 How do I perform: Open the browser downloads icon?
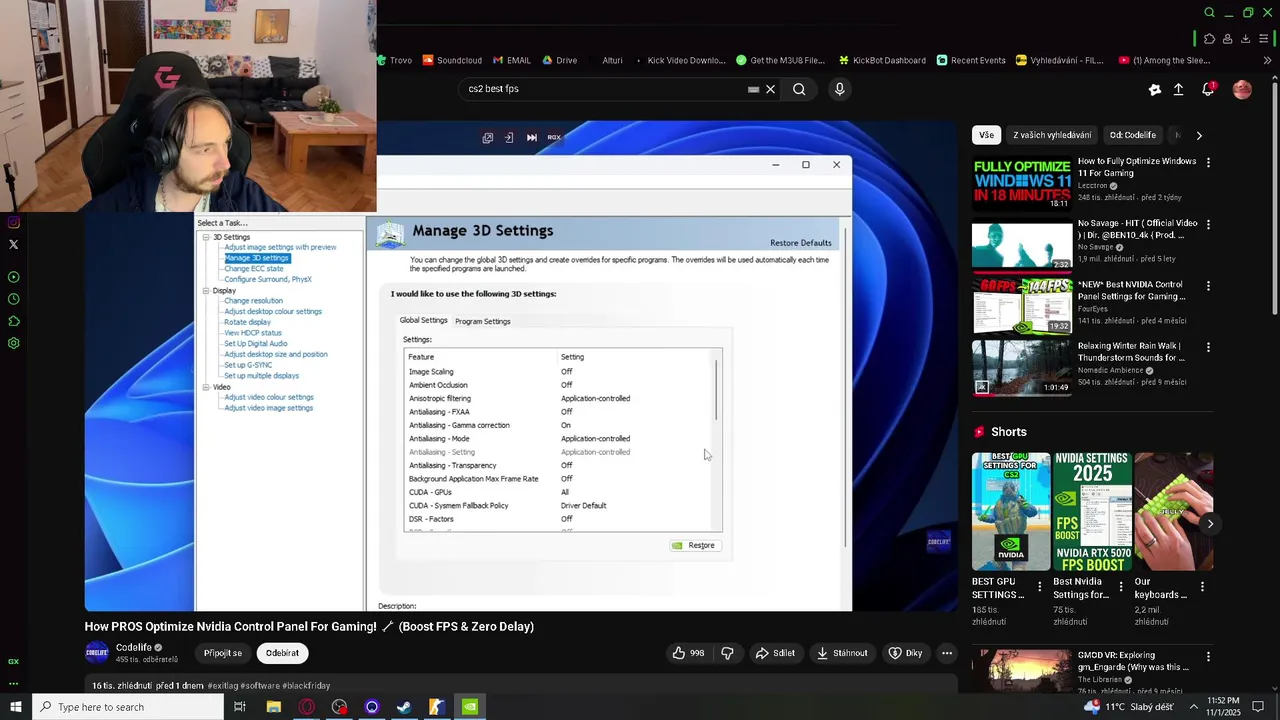click(x=1245, y=39)
